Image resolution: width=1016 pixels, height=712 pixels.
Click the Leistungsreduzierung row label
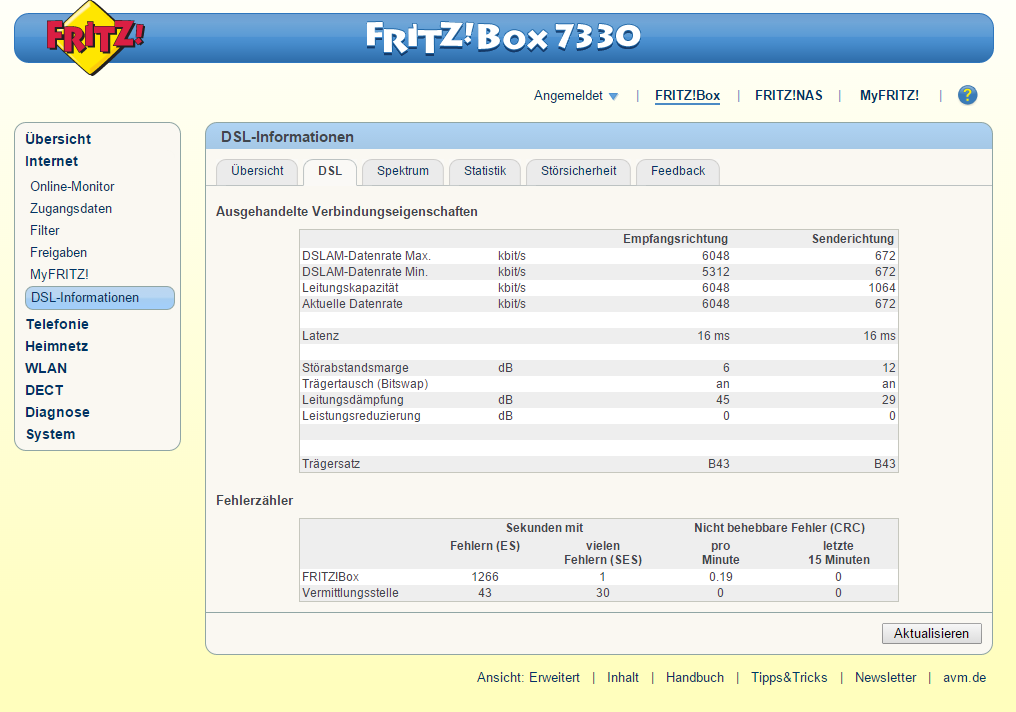(361, 416)
